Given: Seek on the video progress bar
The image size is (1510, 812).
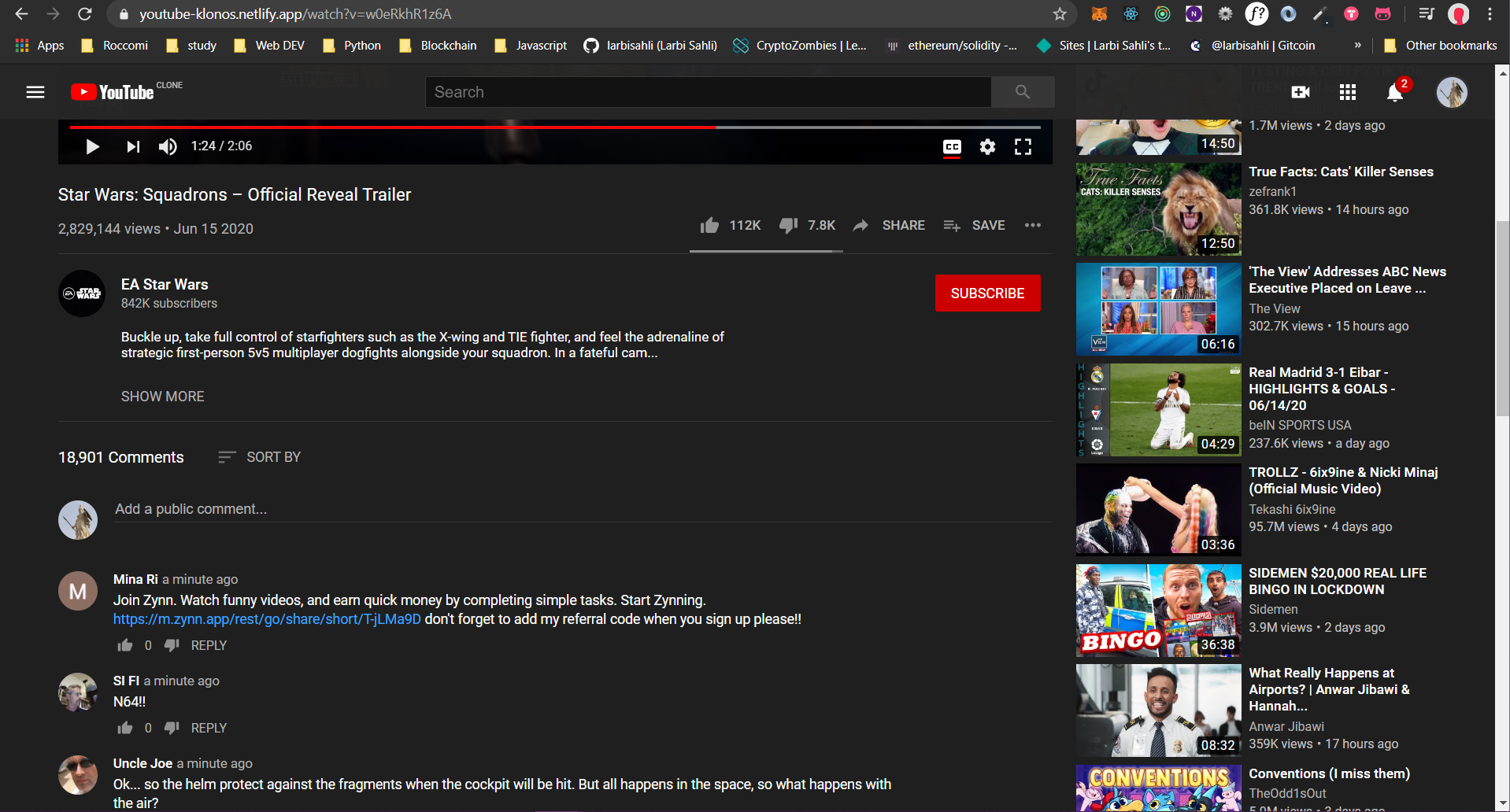Looking at the screenshot, I should tap(555, 127).
